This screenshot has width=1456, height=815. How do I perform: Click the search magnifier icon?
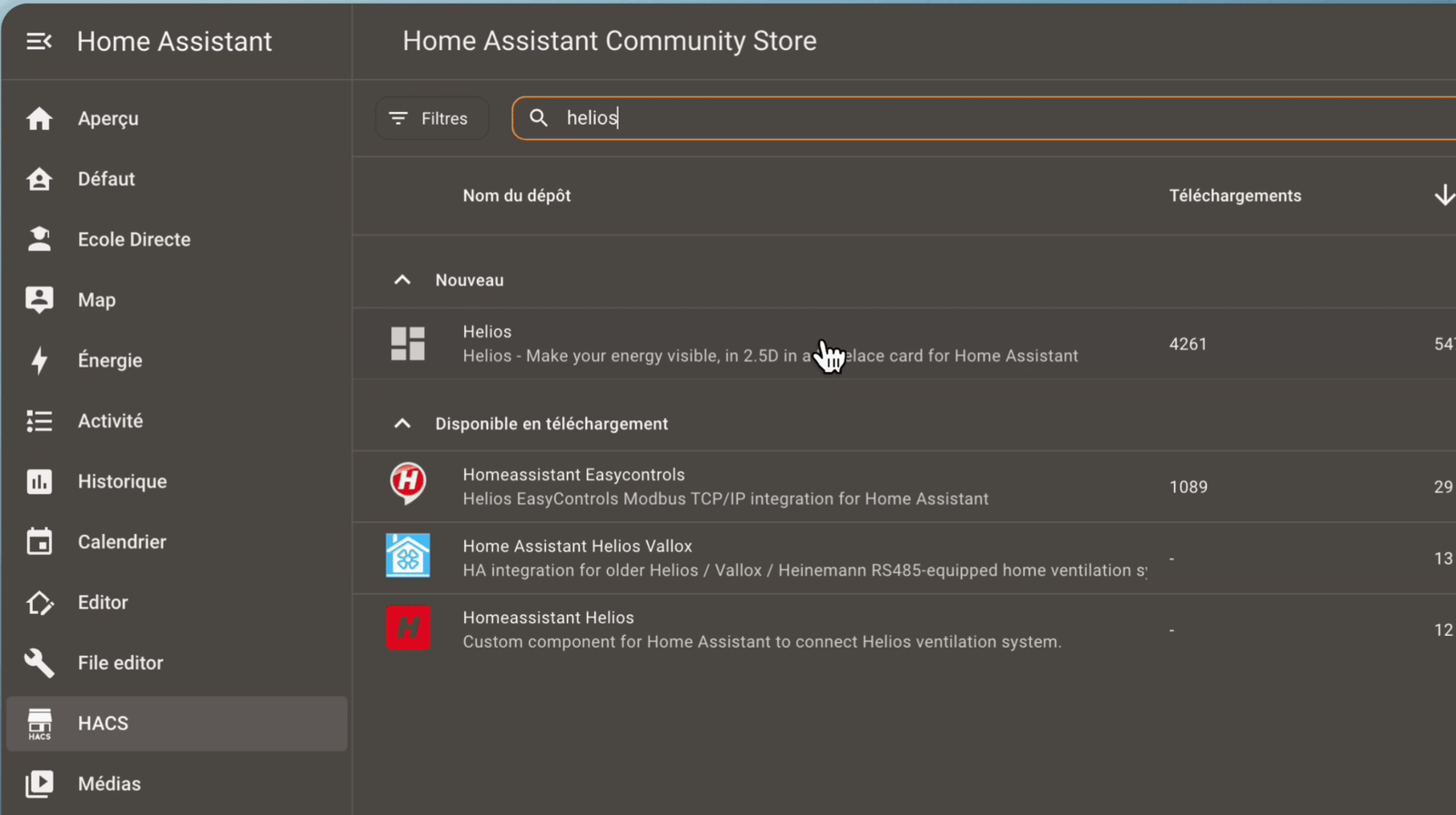click(x=539, y=118)
